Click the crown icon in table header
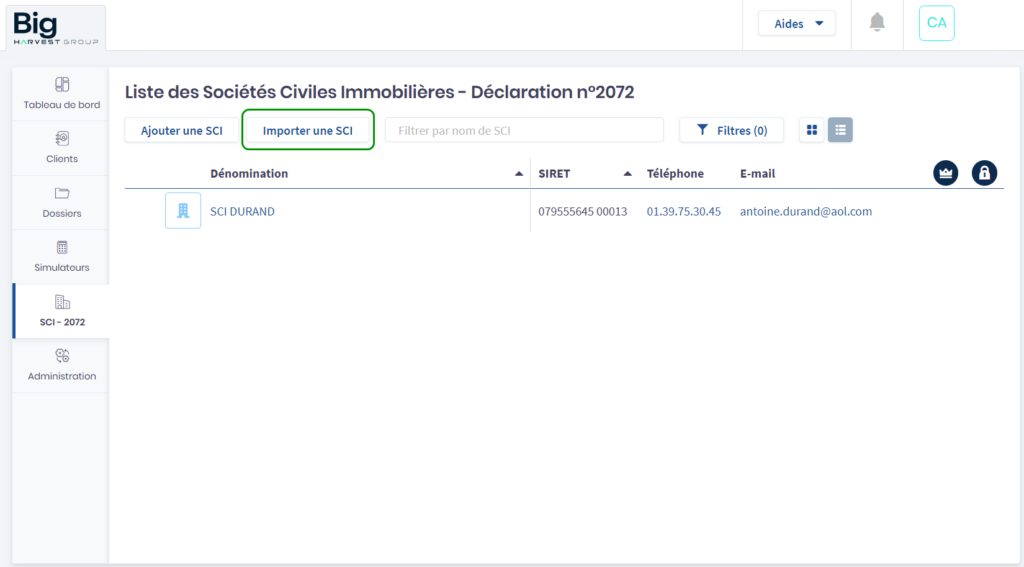 tap(945, 173)
